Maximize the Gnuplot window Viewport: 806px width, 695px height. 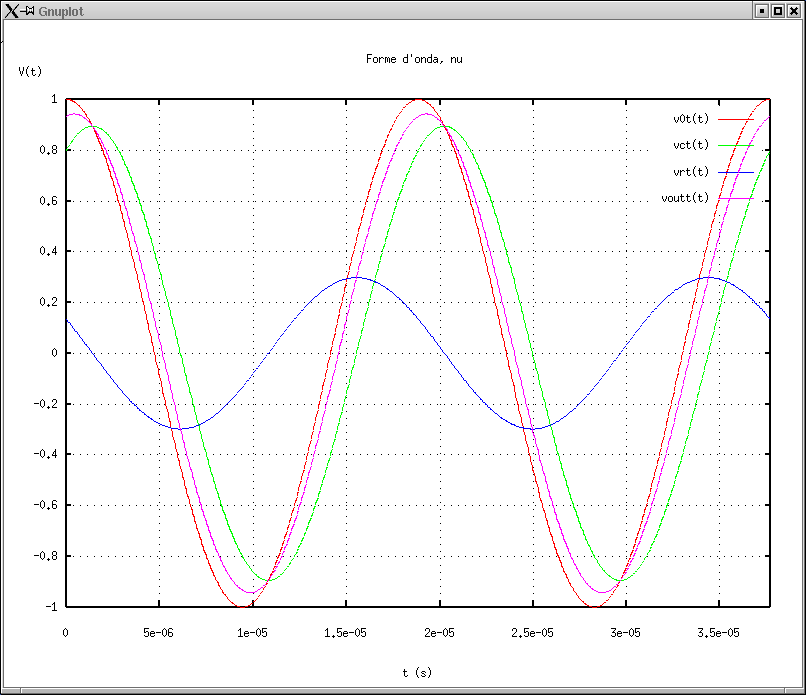click(777, 11)
